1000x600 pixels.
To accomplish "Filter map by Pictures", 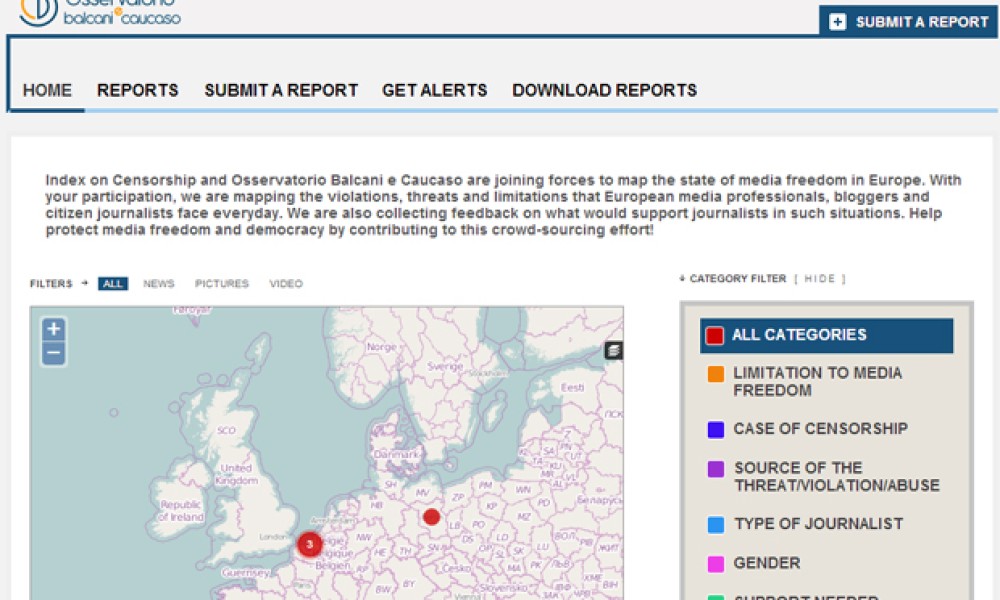I will point(222,284).
